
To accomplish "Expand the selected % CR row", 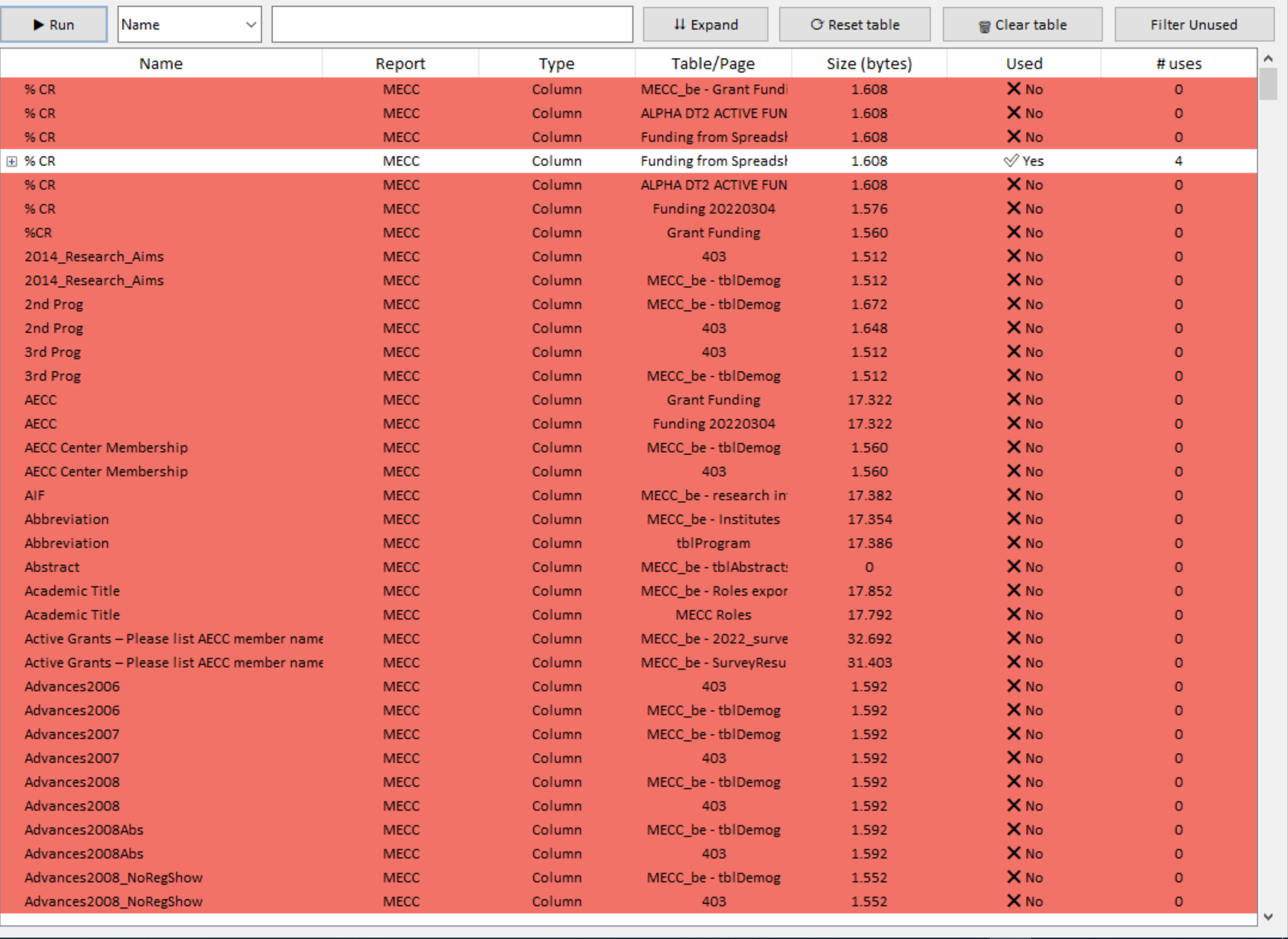I will pyautogui.click(x=11, y=161).
